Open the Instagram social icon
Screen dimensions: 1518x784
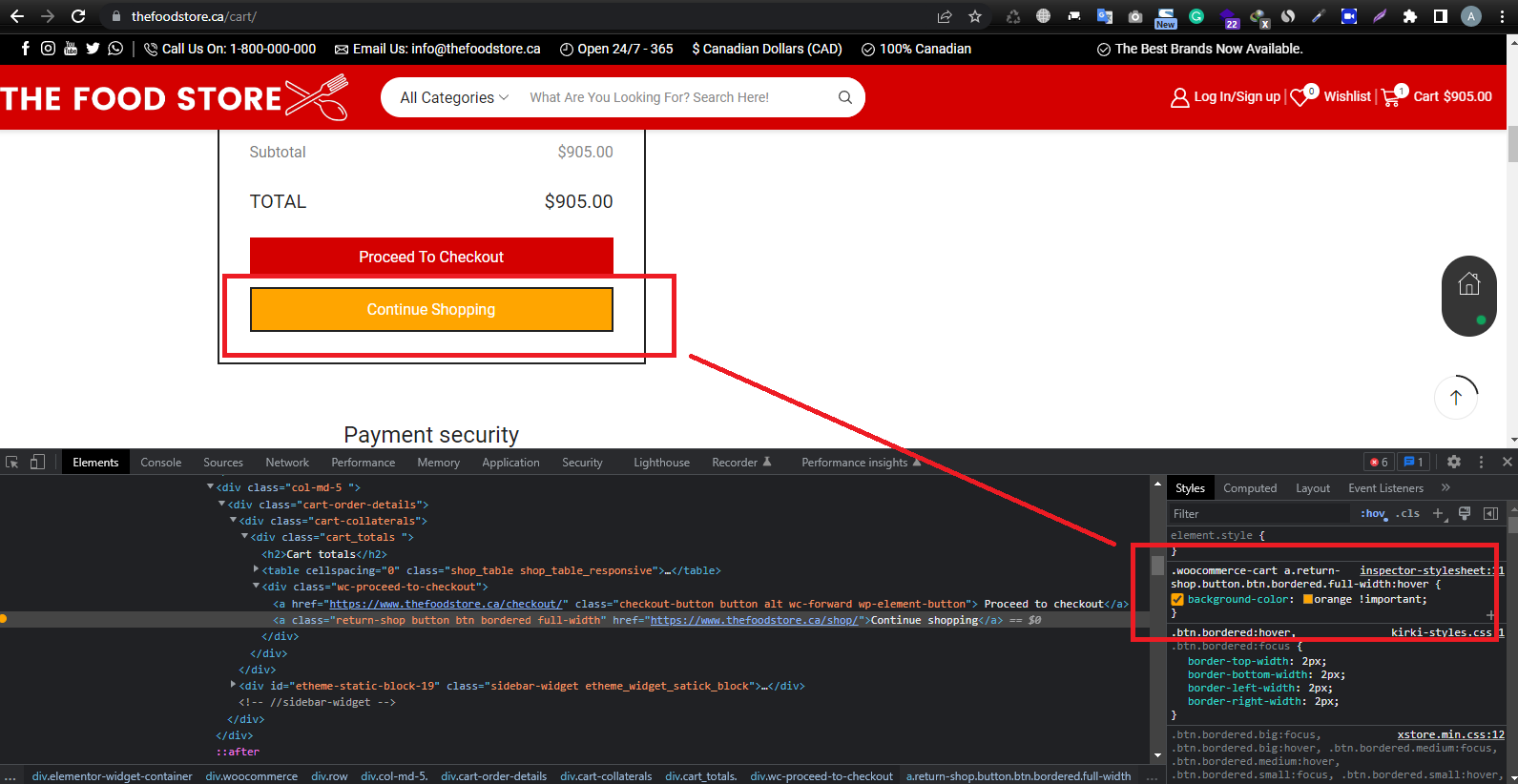click(48, 49)
